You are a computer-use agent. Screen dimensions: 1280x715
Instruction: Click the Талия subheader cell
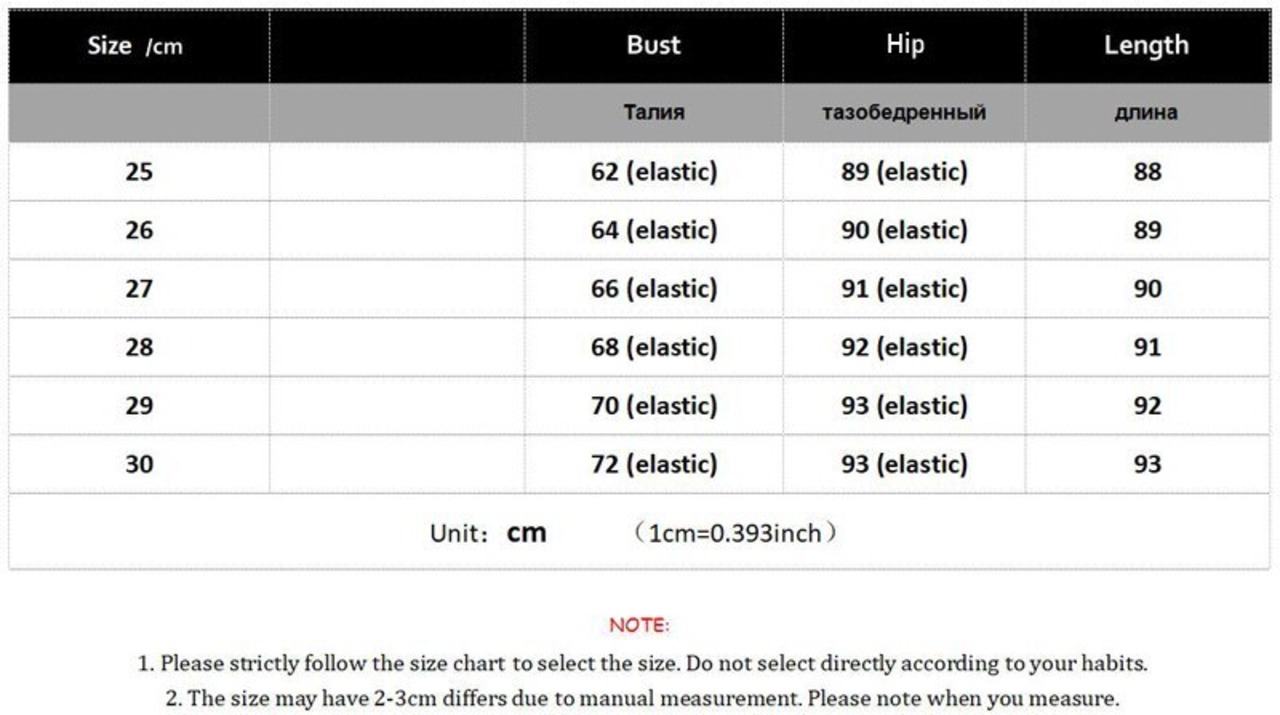(x=654, y=112)
